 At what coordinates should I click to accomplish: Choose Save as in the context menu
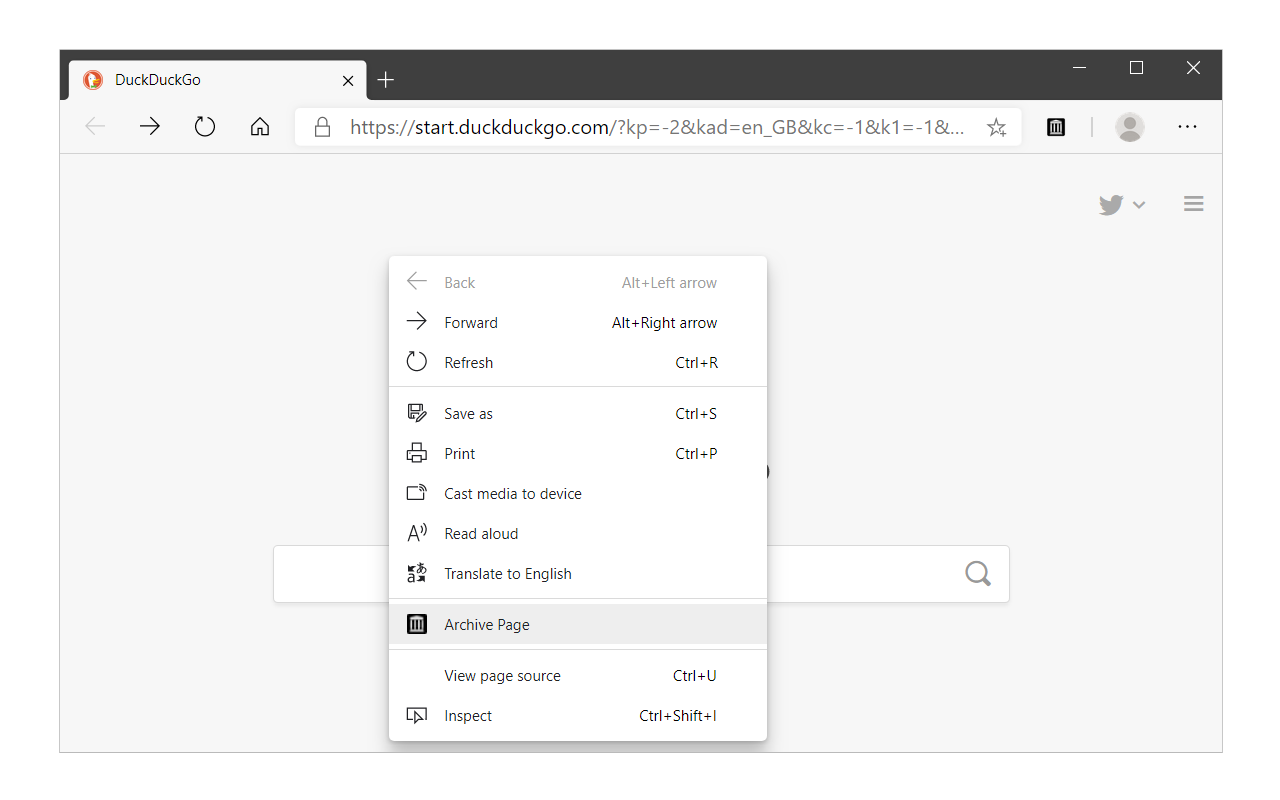[x=469, y=414]
